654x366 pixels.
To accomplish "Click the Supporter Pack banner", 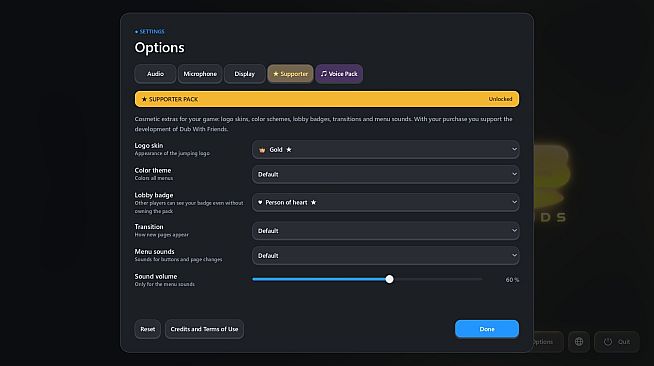I will click(327, 99).
